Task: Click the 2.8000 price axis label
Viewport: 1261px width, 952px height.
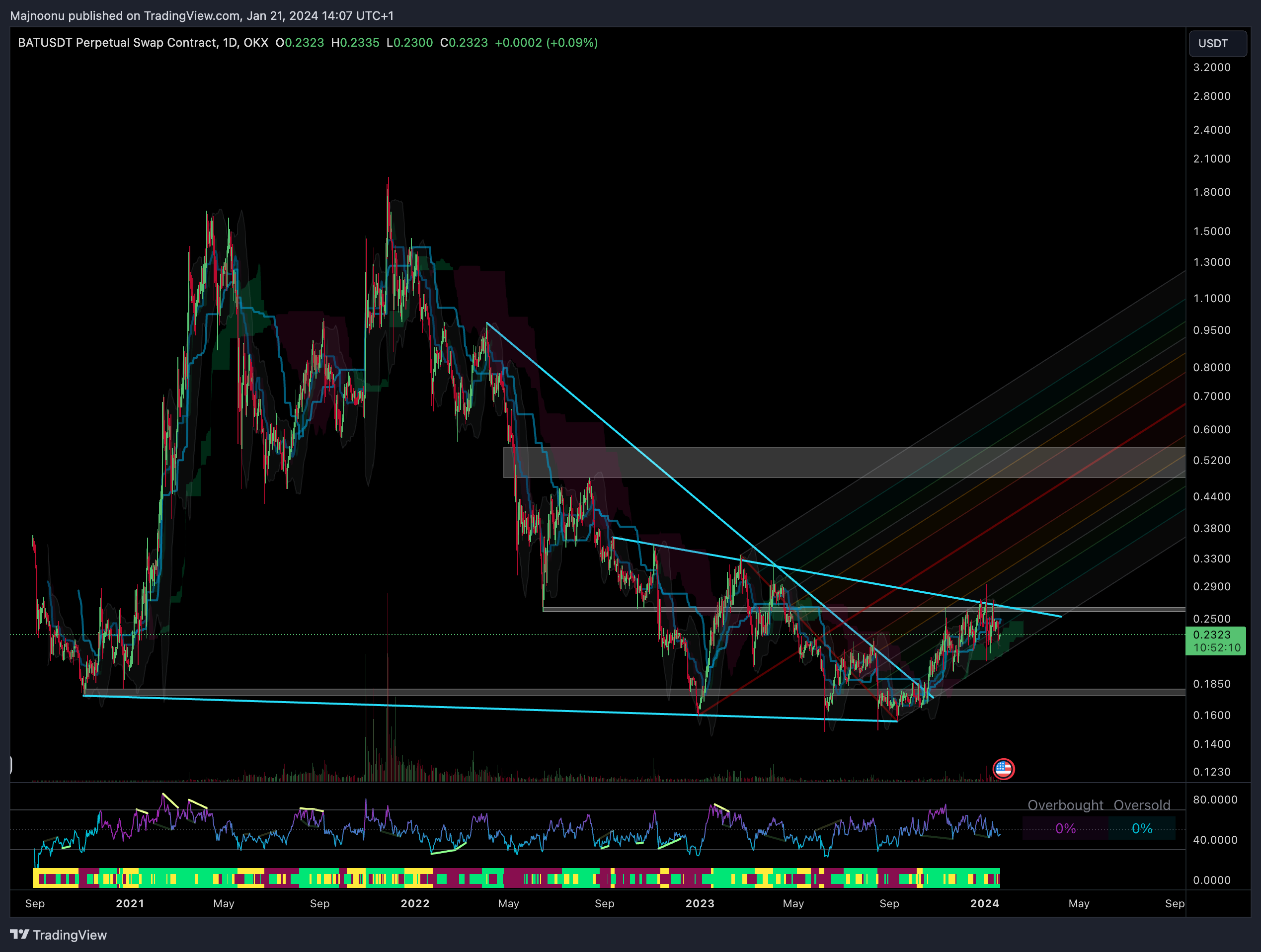Action: click(x=1212, y=96)
